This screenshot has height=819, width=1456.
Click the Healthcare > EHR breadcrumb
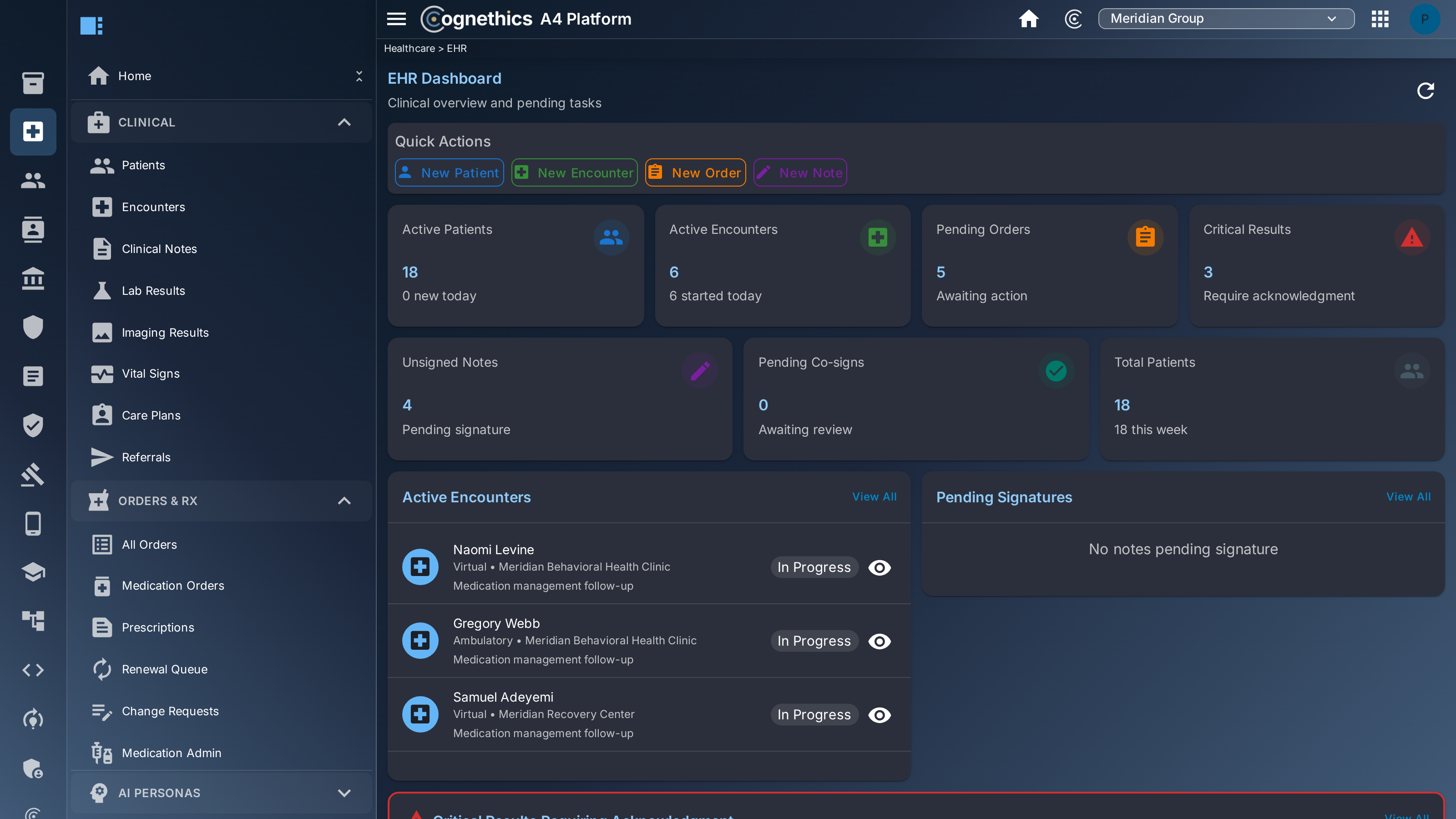pos(425,48)
